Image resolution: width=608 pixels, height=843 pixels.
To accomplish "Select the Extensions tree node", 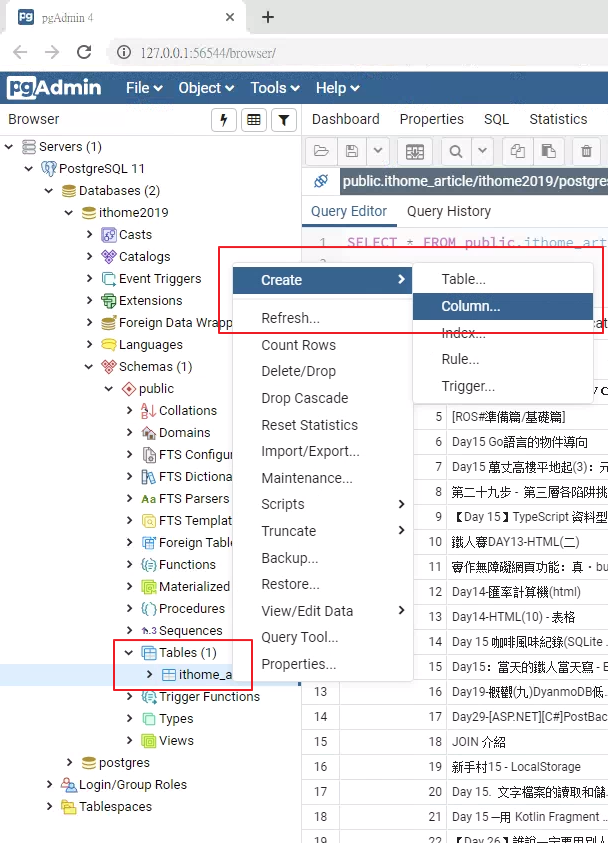I will pyautogui.click(x=150, y=301).
